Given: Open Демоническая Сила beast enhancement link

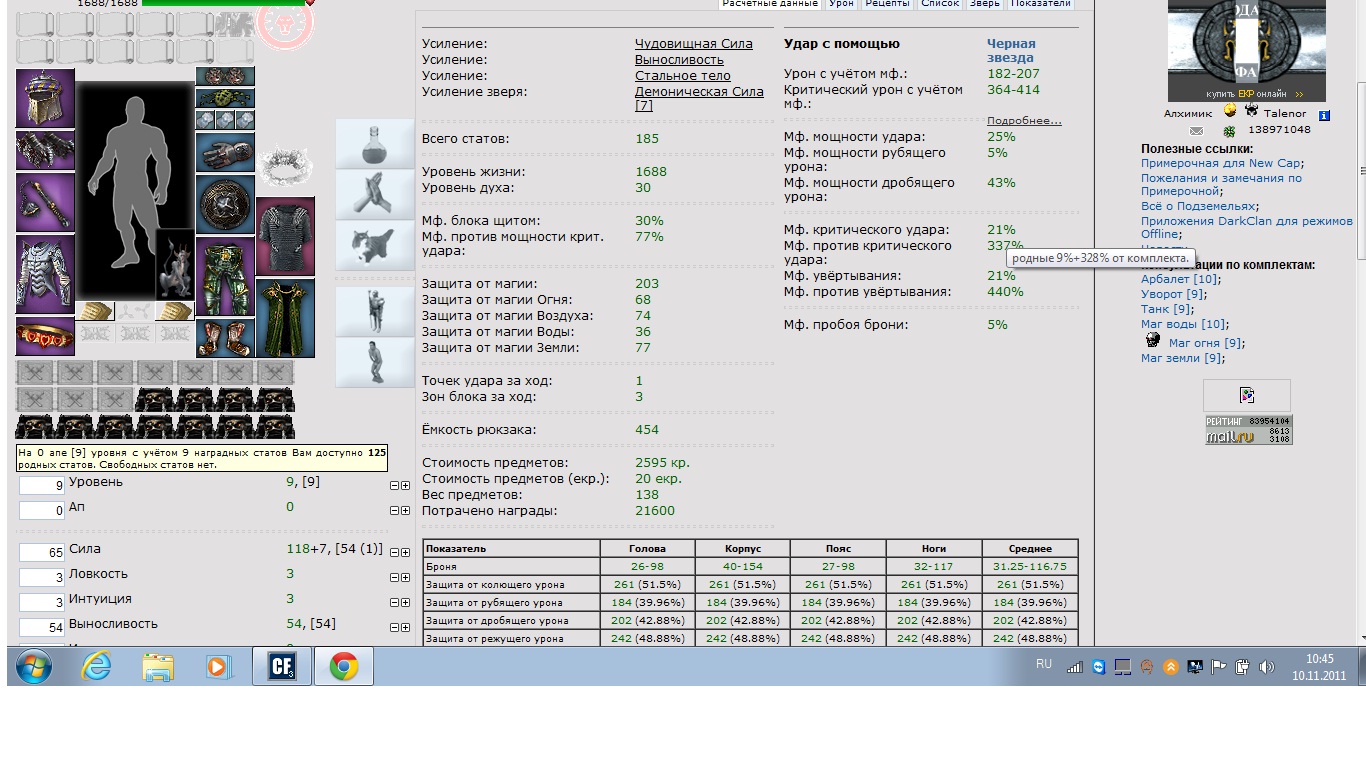Looking at the screenshot, I should tap(699, 98).
